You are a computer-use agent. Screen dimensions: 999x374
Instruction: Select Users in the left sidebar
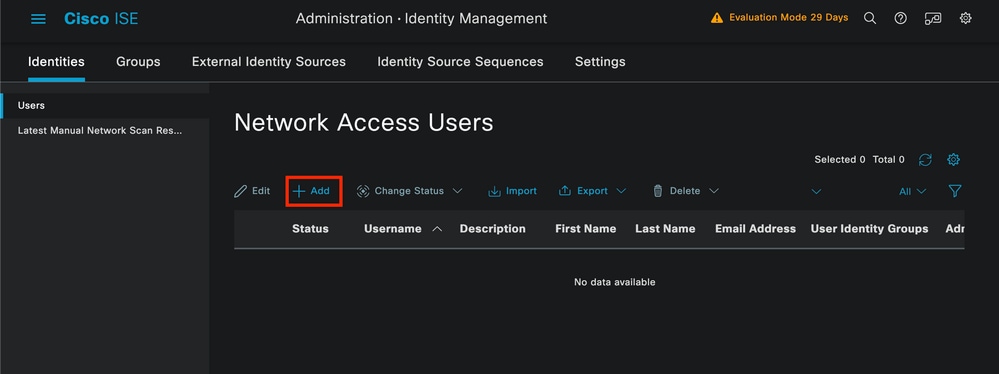tap(104, 106)
